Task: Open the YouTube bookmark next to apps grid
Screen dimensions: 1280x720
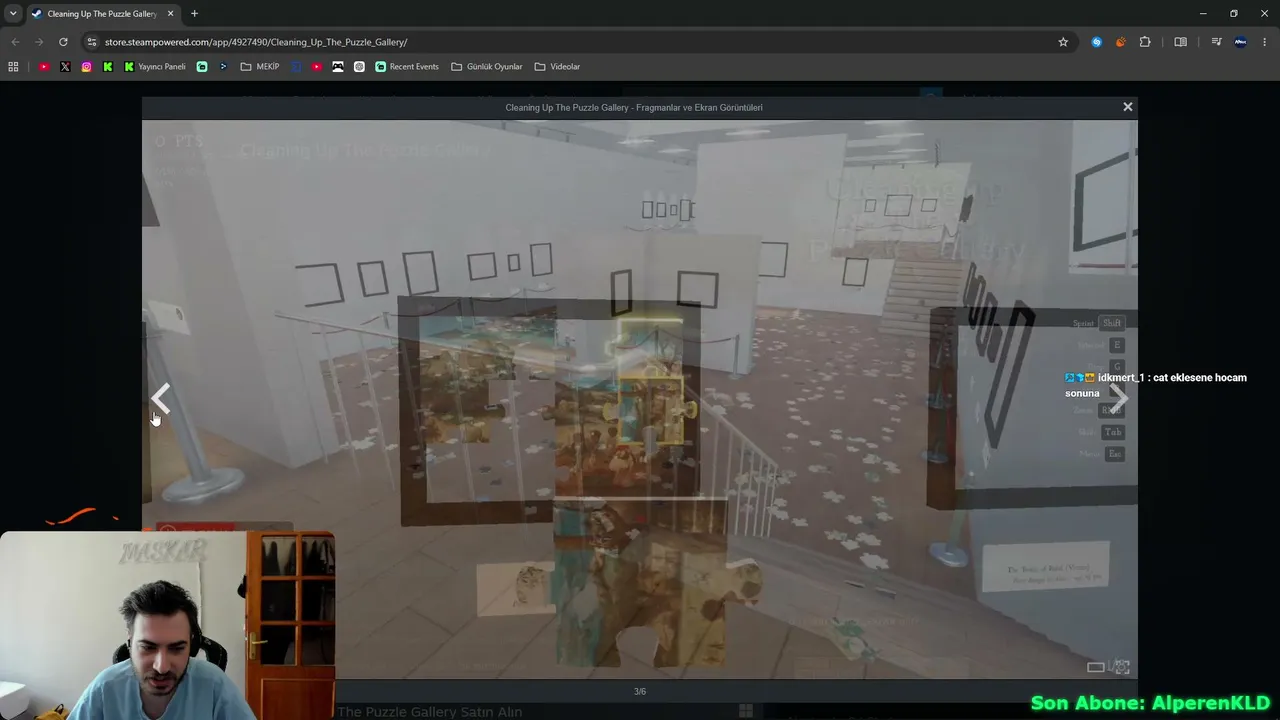Action: [x=44, y=67]
